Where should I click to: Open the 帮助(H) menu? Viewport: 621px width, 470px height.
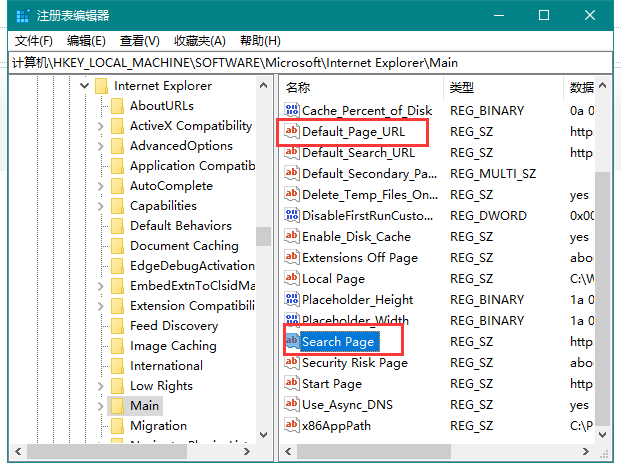(x=260, y=40)
